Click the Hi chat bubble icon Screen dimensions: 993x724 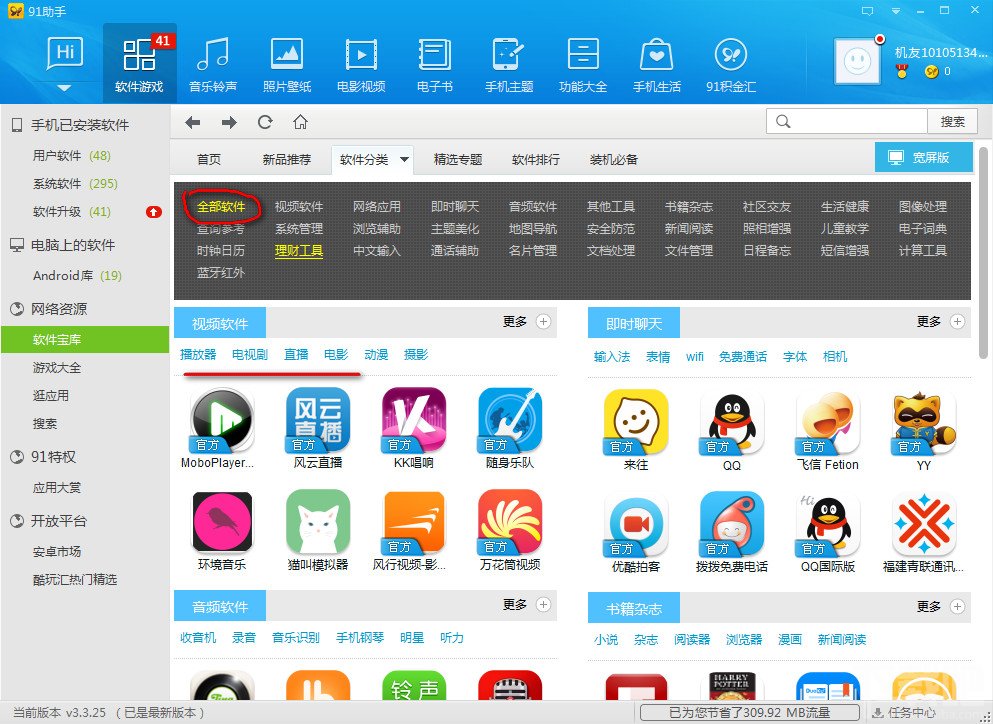(65, 53)
